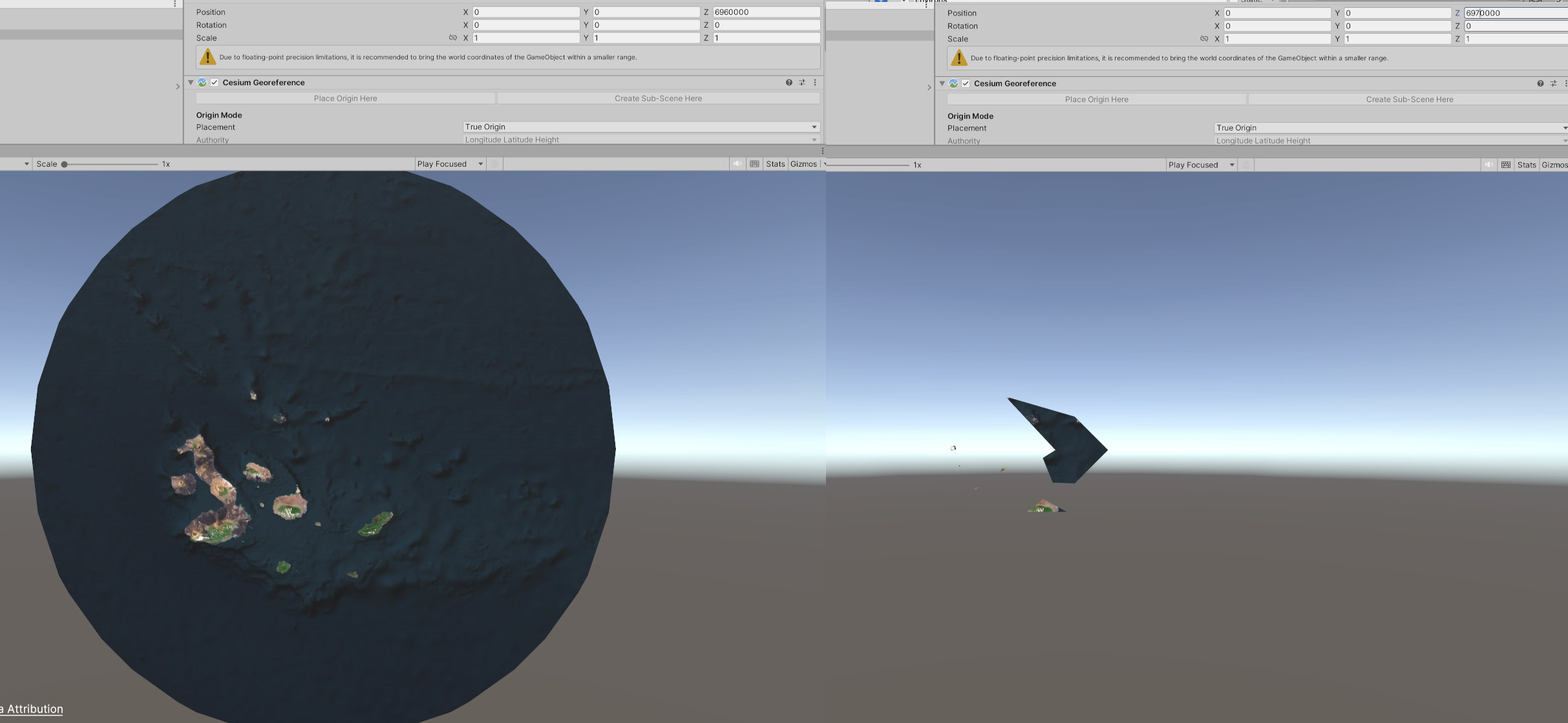
Task: Collapse the Cesium Georeference component foldout in the left inspector
Action: coord(191,83)
